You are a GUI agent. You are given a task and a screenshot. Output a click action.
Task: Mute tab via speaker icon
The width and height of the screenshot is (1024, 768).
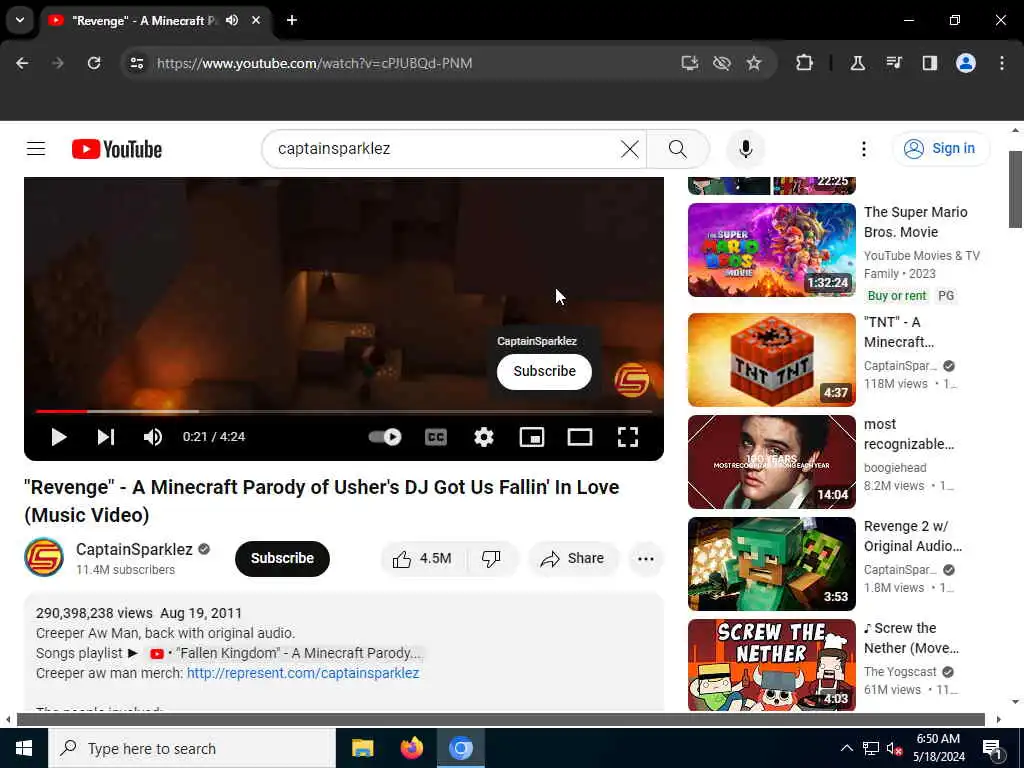232,20
